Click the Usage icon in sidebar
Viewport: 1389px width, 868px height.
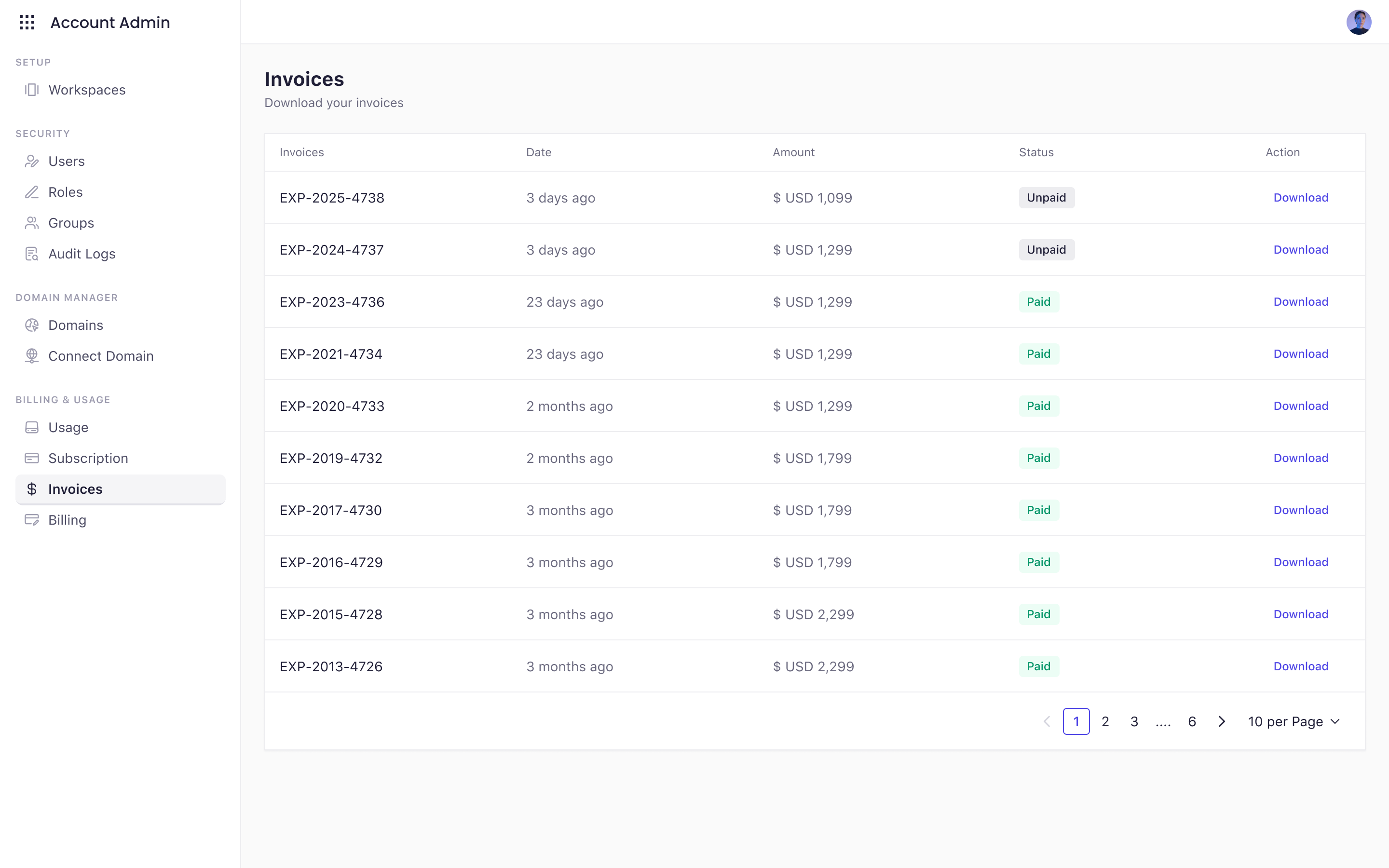pyautogui.click(x=31, y=427)
